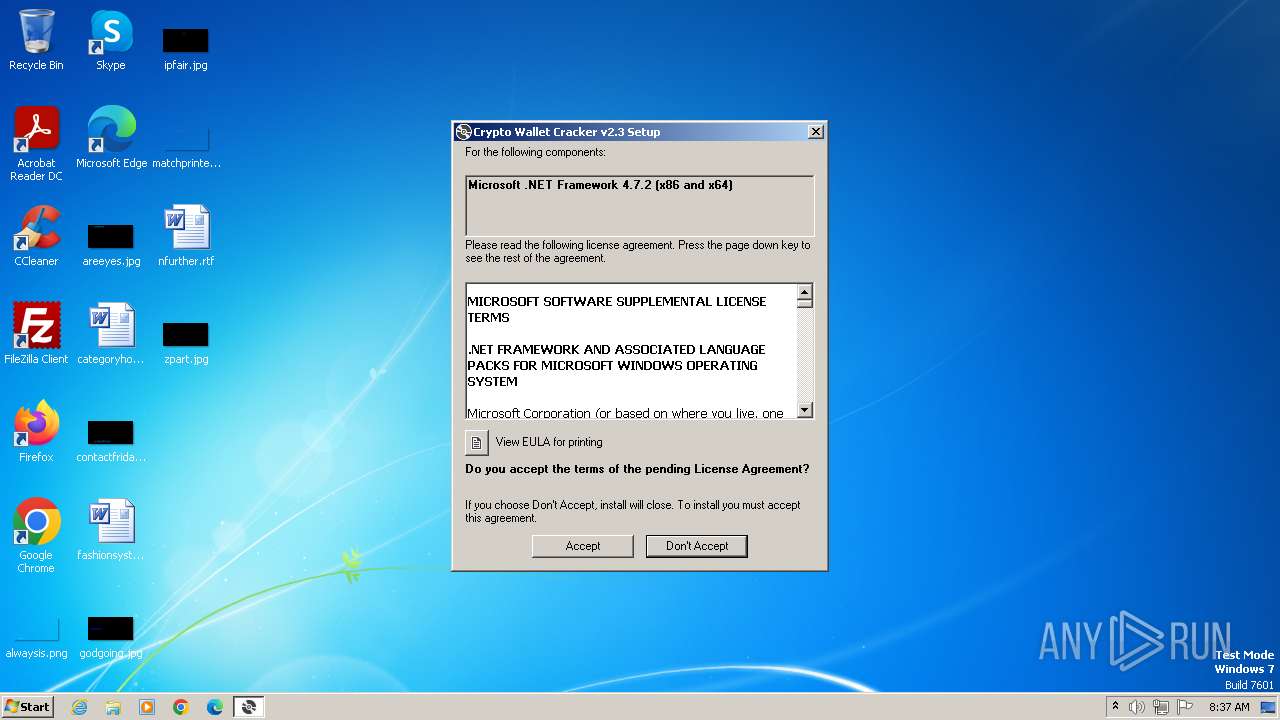
Task: Open Internet Explorer from the taskbar
Action: click(x=79, y=707)
